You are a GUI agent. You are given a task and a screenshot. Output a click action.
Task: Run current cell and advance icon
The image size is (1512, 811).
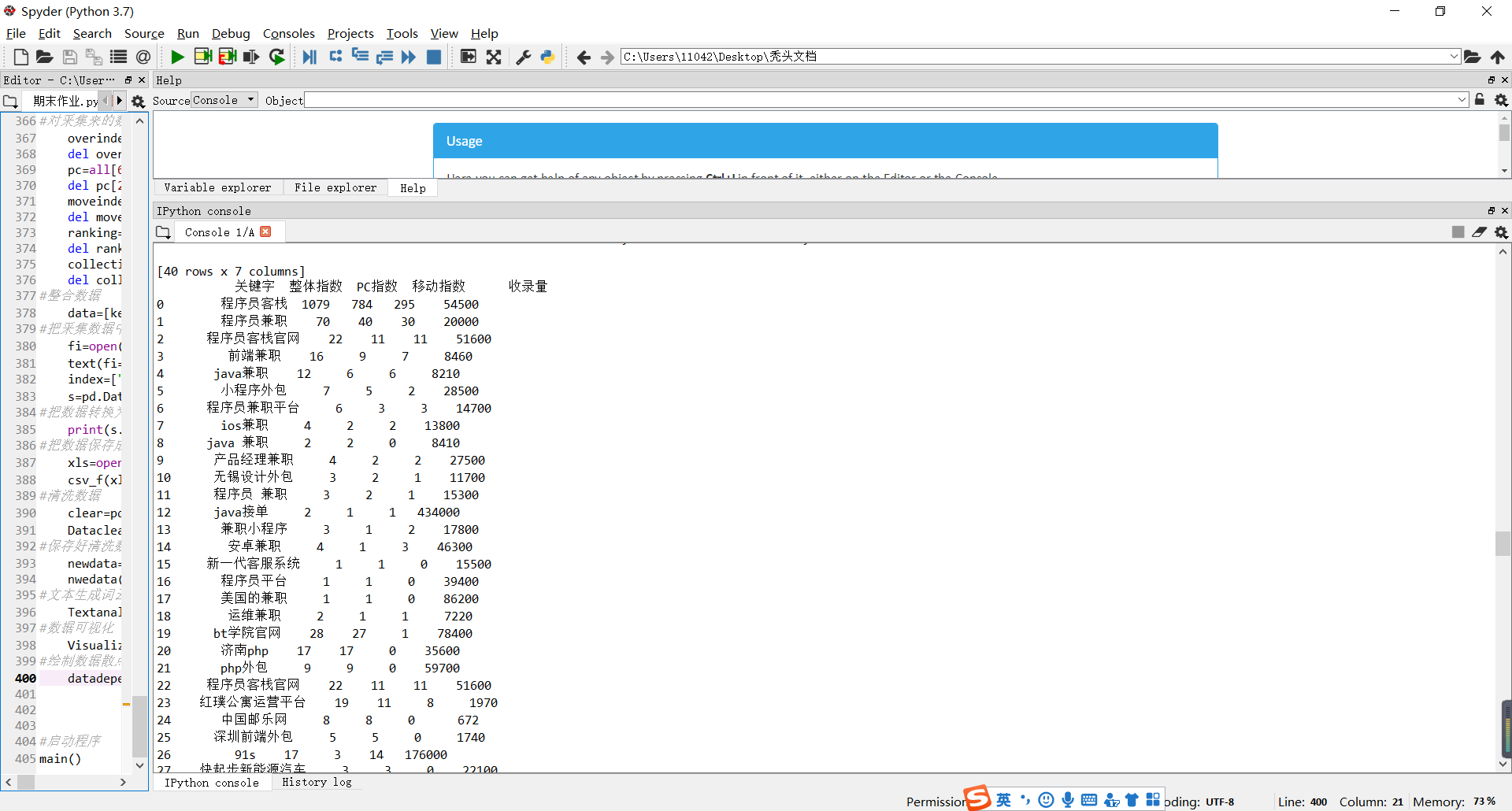[228, 57]
